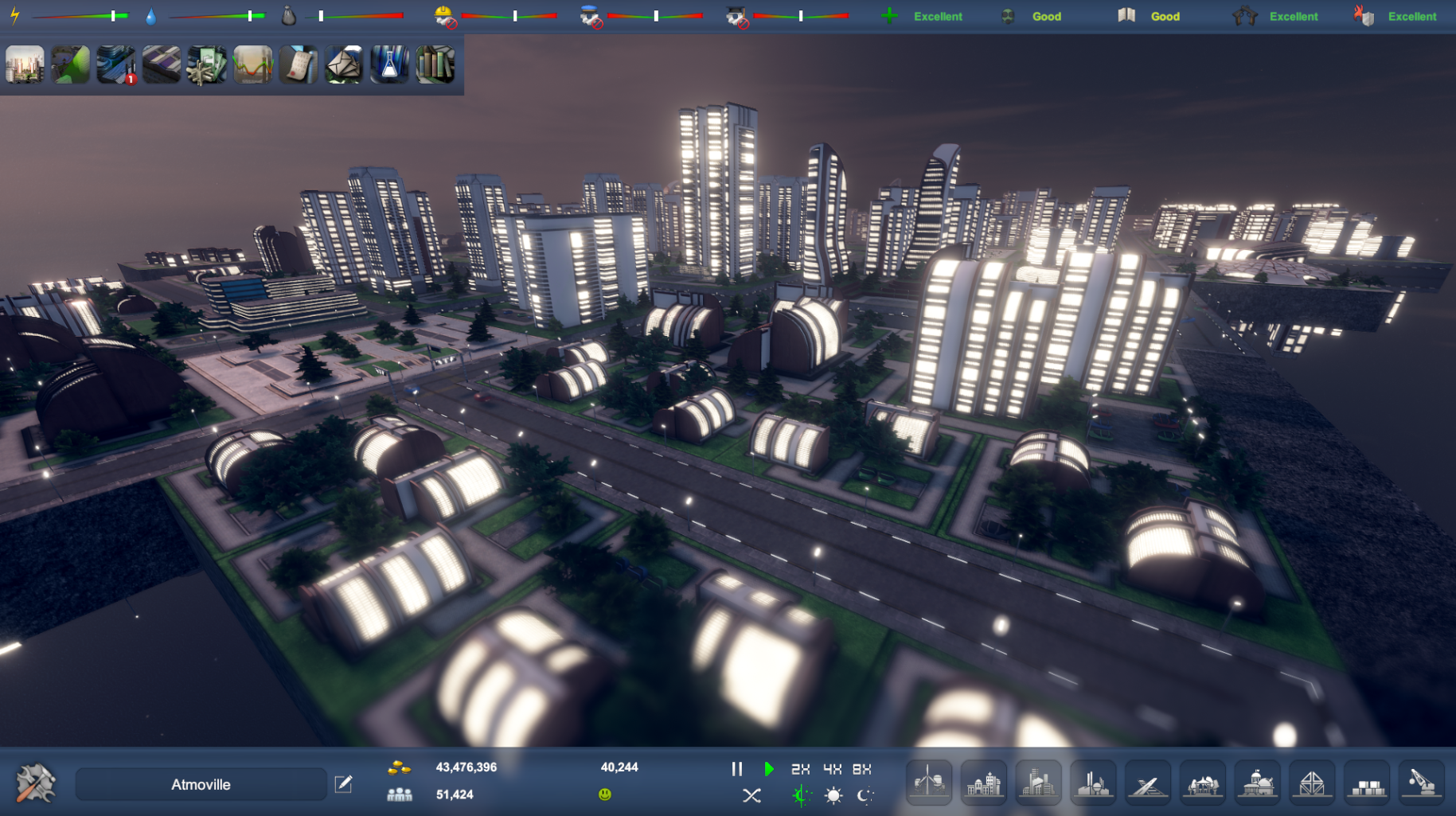Set game speed to 8X

[x=862, y=769]
